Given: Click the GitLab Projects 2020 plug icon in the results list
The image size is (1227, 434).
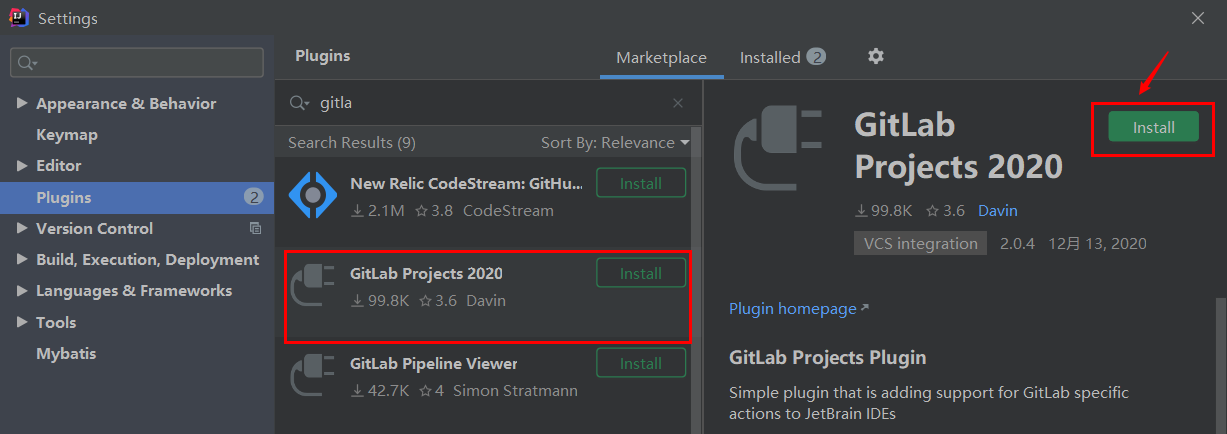Looking at the screenshot, I should [313, 285].
